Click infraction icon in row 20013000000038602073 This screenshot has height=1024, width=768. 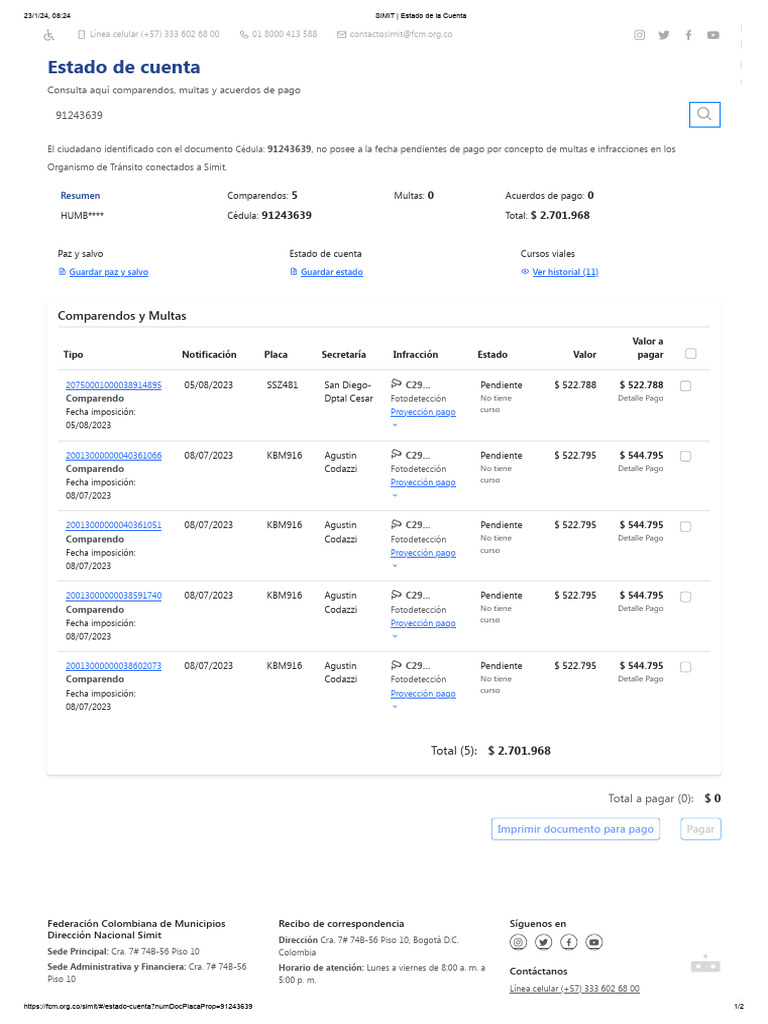click(x=396, y=665)
